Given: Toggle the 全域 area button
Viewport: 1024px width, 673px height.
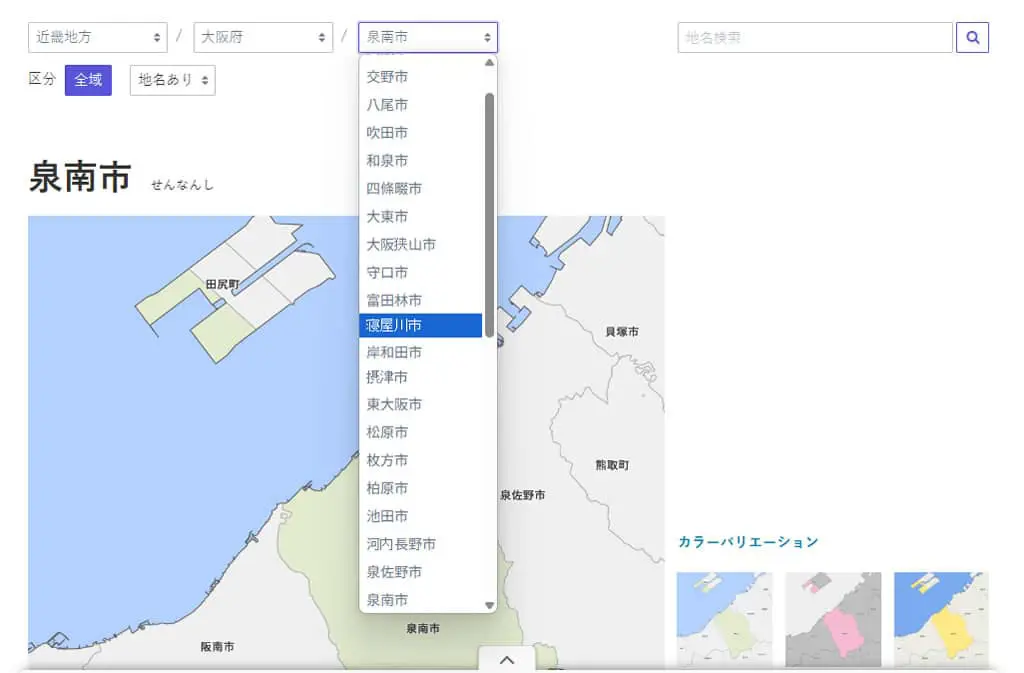Looking at the screenshot, I should (x=88, y=80).
